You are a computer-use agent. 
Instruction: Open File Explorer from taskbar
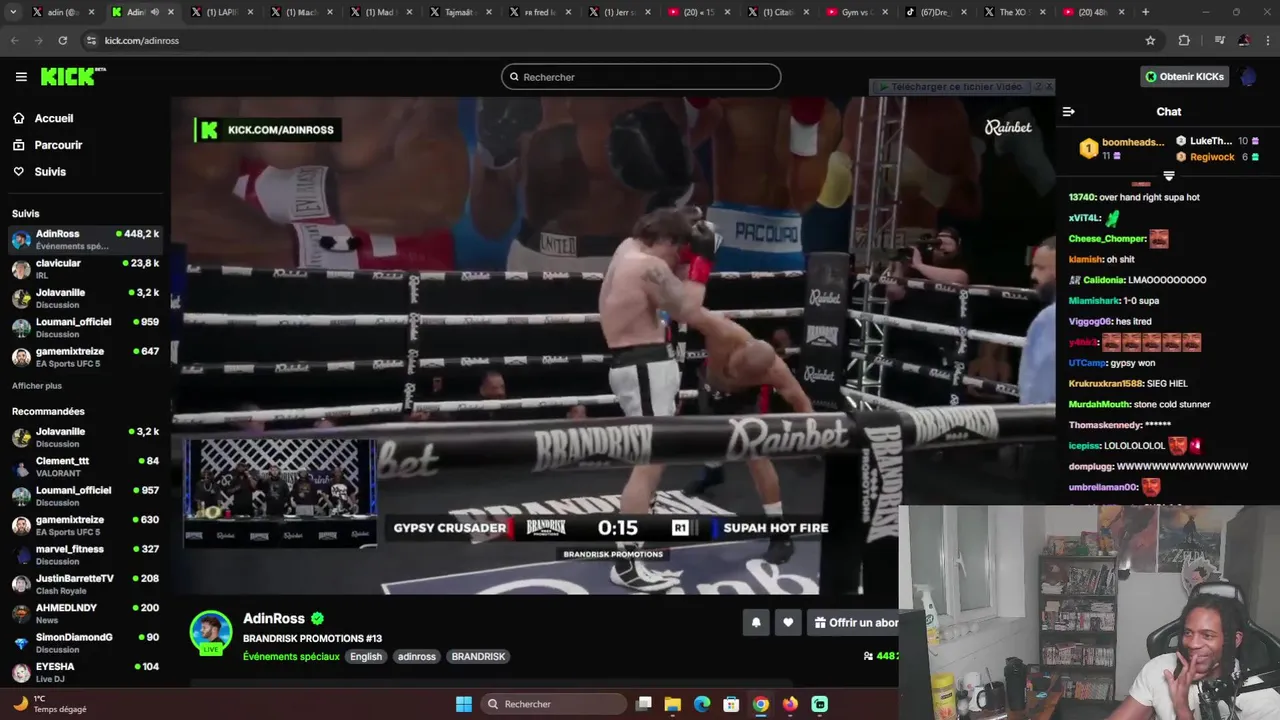pyautogui.click(x=673, y=704)
